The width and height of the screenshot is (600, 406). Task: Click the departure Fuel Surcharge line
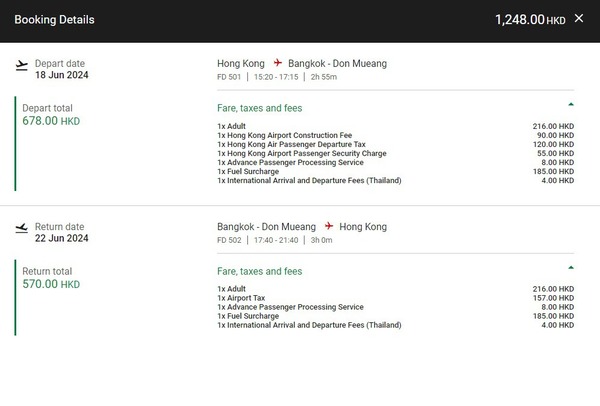tap(396, 171)
